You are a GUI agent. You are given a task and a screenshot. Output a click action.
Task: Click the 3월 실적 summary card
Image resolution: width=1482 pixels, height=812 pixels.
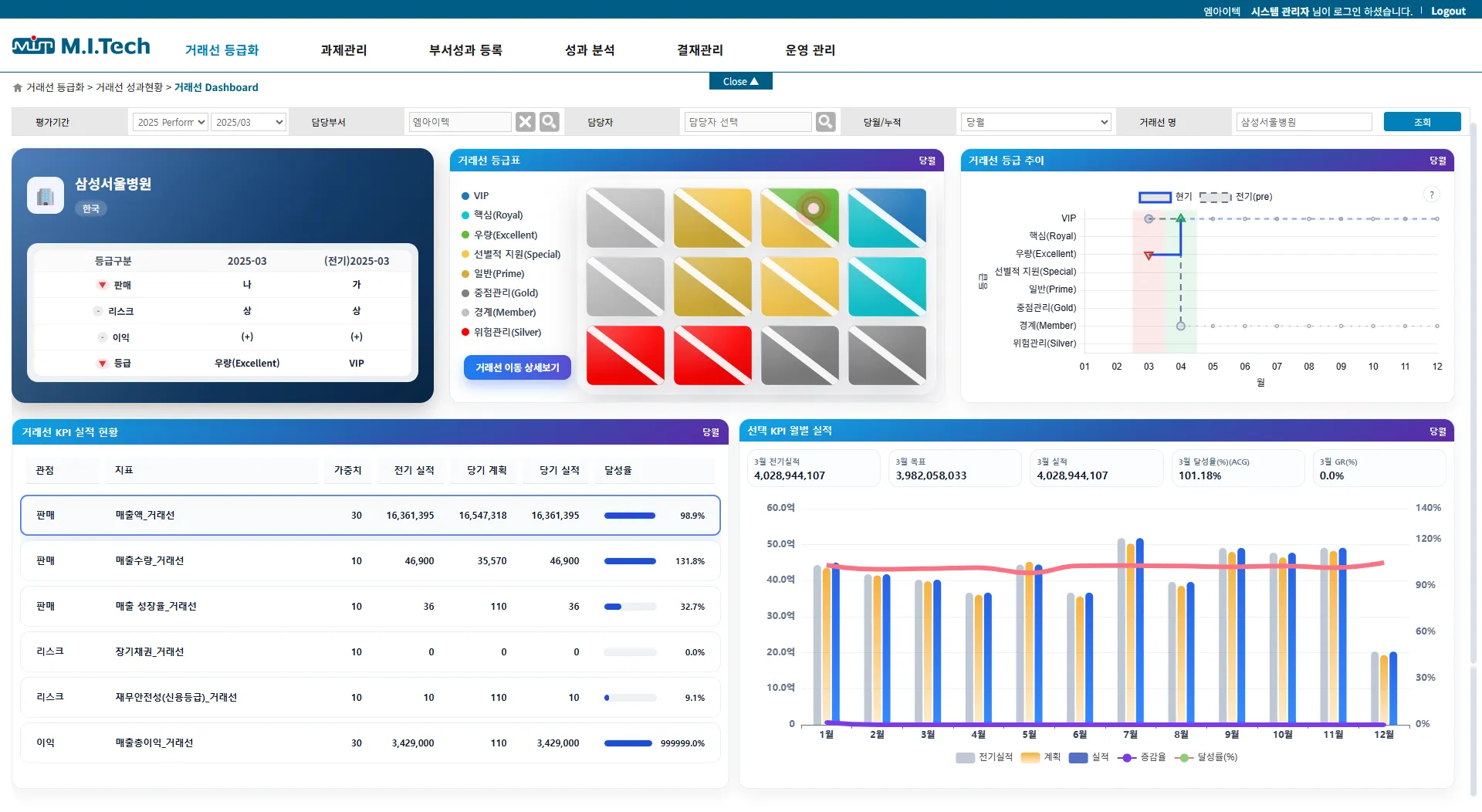pyautogui.click(x=1097, y=469)
